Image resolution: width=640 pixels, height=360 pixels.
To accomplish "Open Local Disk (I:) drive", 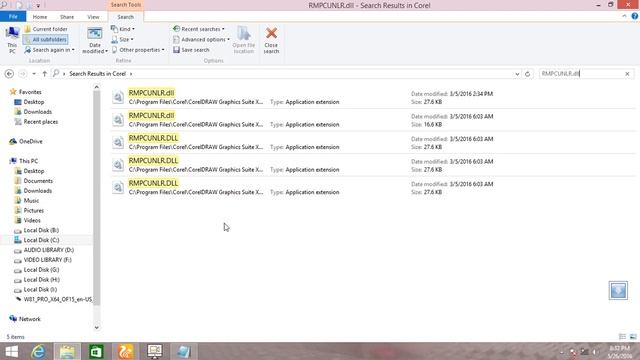I will click(40, 289).
